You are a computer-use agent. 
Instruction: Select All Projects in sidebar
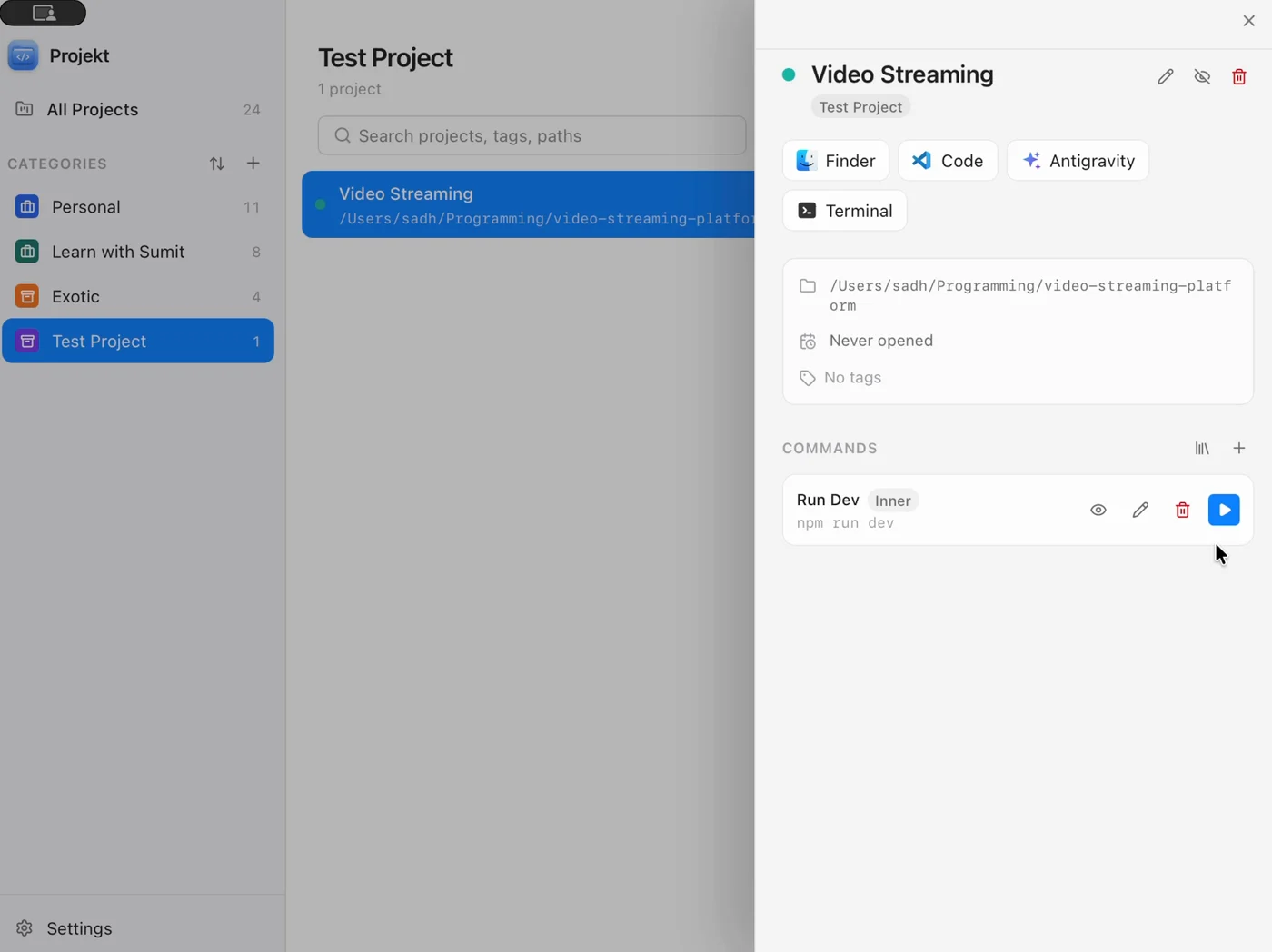pyautogui.click(x=138, y=110)
